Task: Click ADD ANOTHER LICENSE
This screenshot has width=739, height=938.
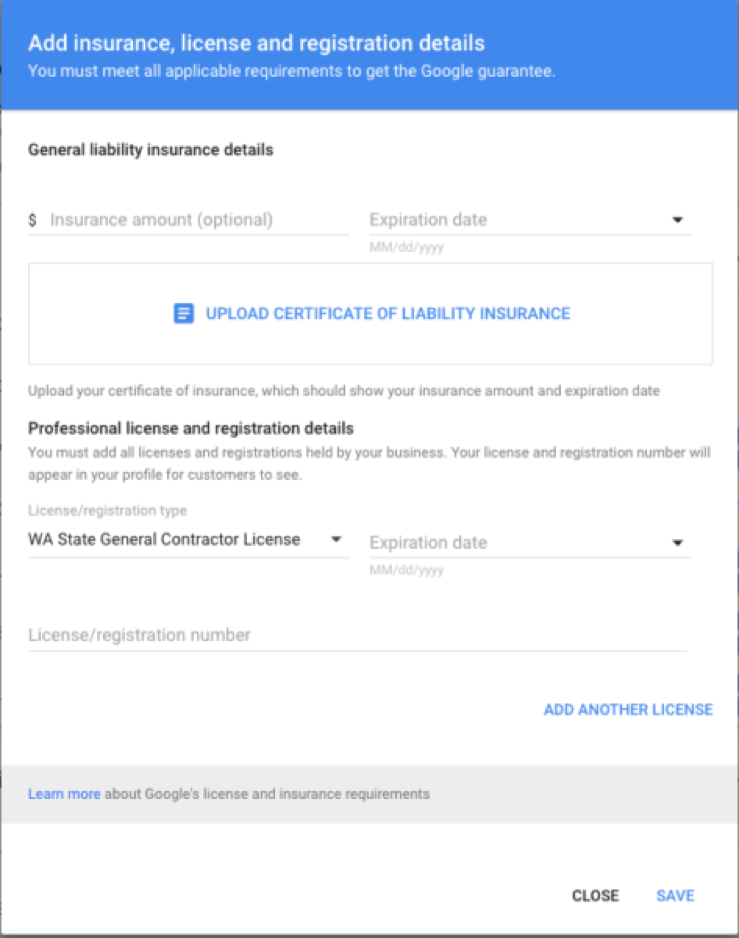Action: pos(628,709)
